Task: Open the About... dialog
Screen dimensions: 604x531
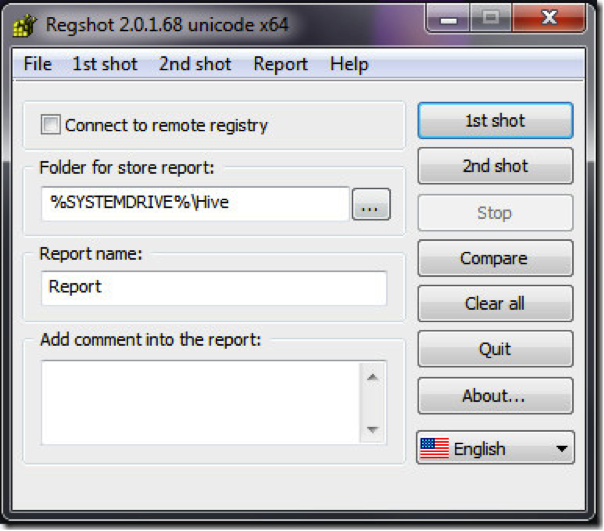Action: point(495,396)
